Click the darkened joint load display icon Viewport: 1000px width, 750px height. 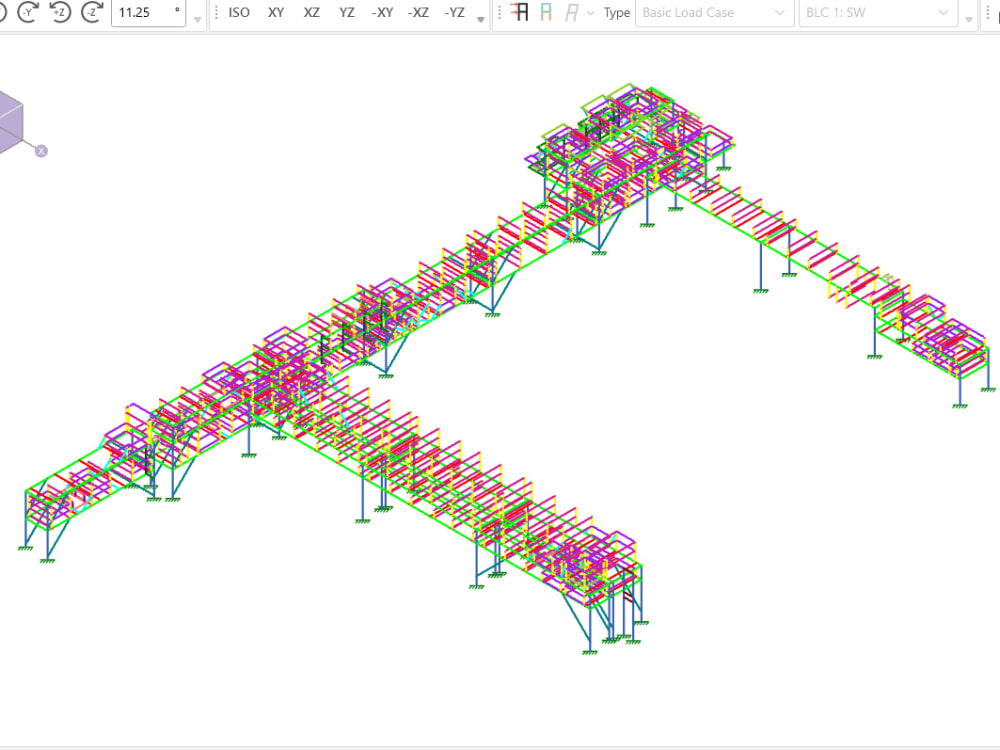[x=518, y=12]
